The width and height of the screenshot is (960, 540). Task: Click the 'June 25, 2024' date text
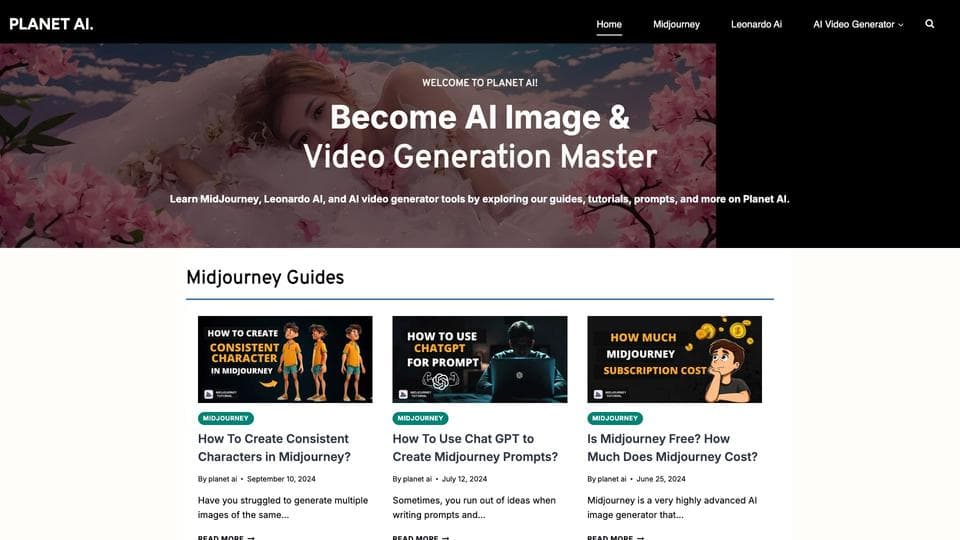click(661, 479)
